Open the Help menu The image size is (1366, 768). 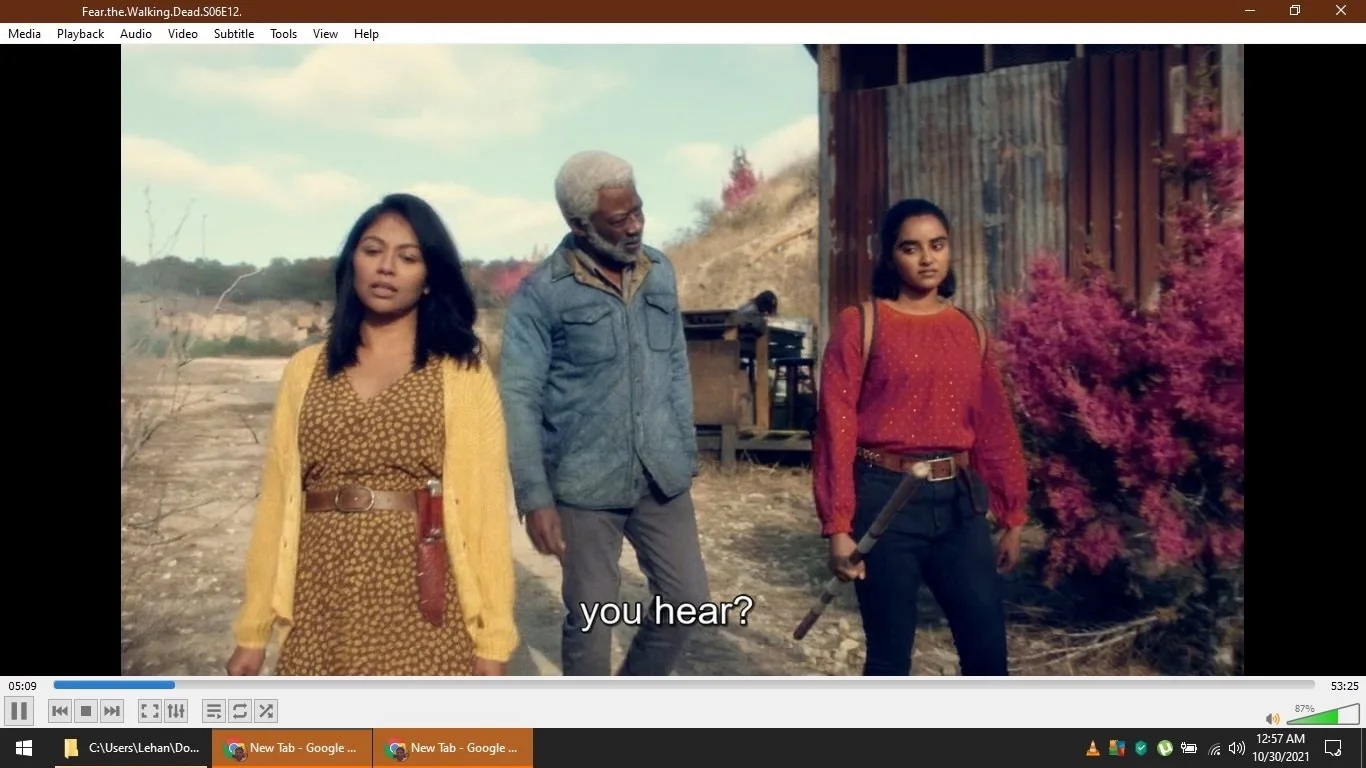pyautogui.click(x=367, y=34)
